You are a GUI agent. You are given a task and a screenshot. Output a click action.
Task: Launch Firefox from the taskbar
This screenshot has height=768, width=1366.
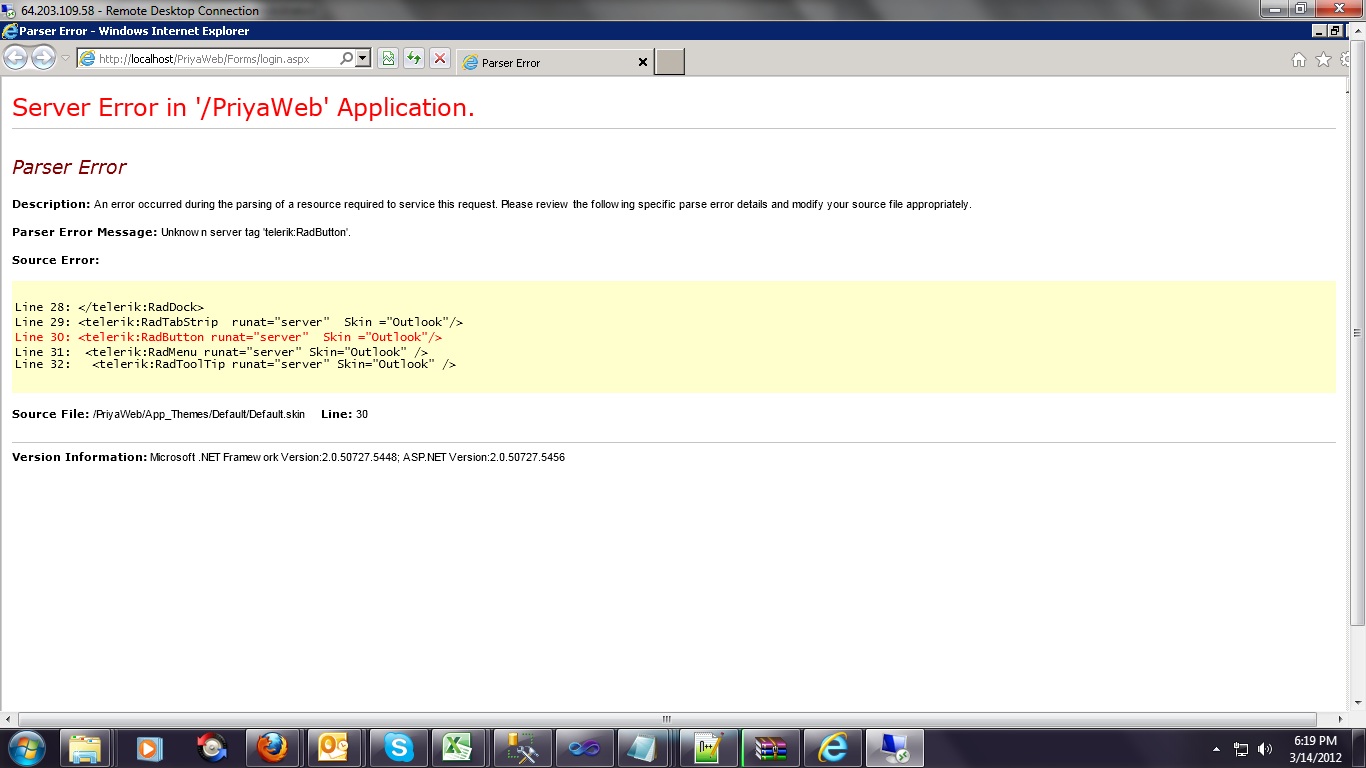pos(271,748)
